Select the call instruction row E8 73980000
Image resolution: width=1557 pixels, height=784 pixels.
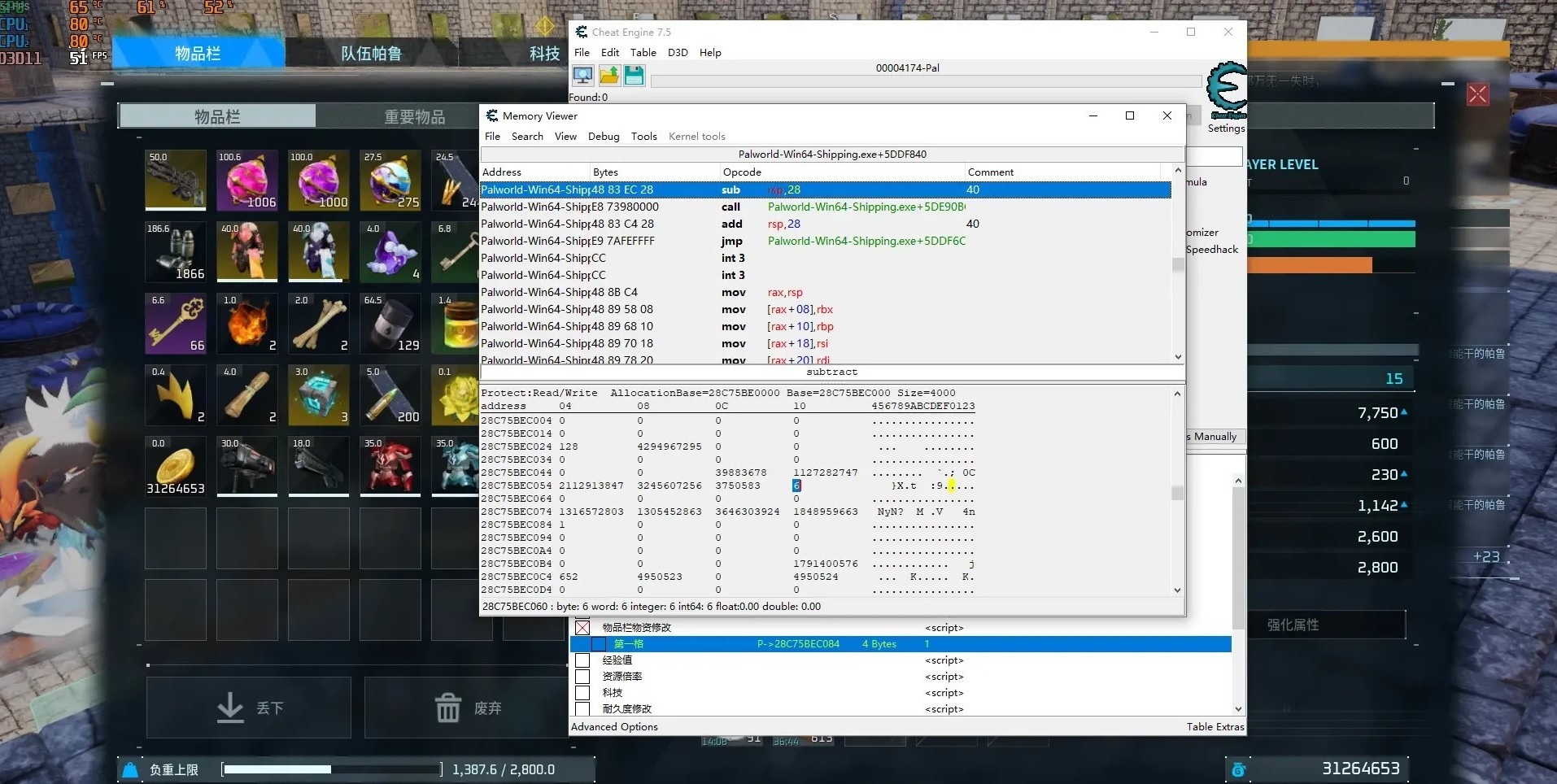click(x=826, y=207)
